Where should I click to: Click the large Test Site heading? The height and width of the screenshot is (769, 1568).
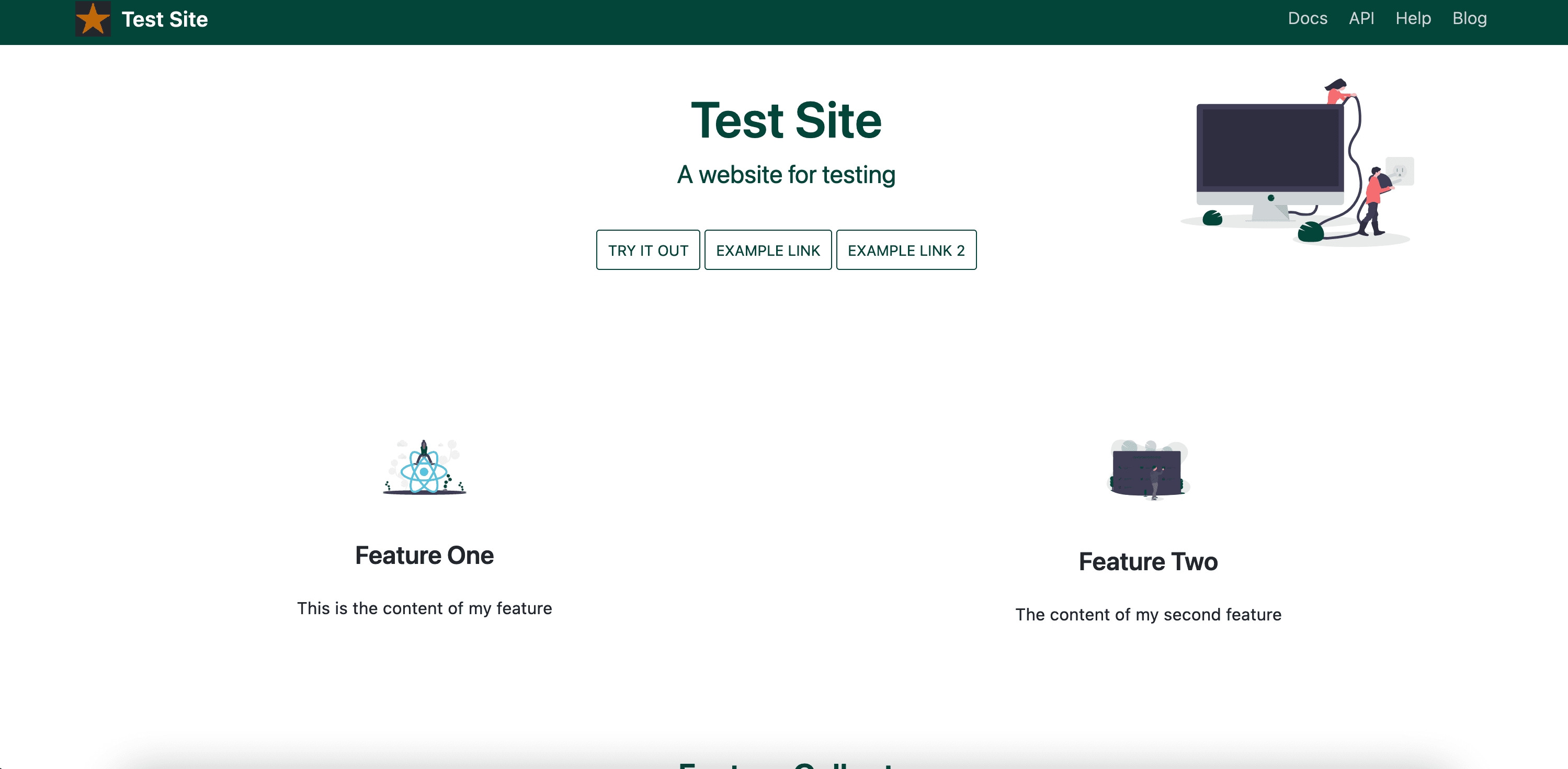pos(786,120)
